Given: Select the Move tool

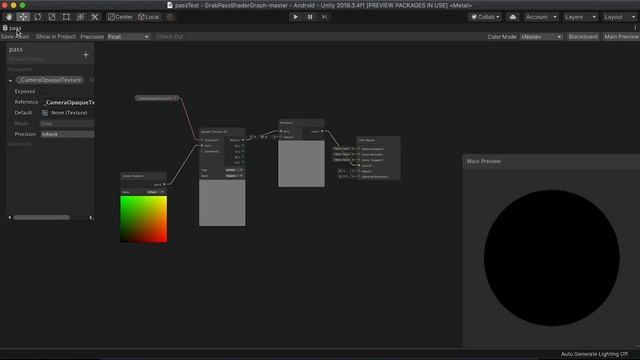Looking at the screenshot, I should click(x=23, y=17).
